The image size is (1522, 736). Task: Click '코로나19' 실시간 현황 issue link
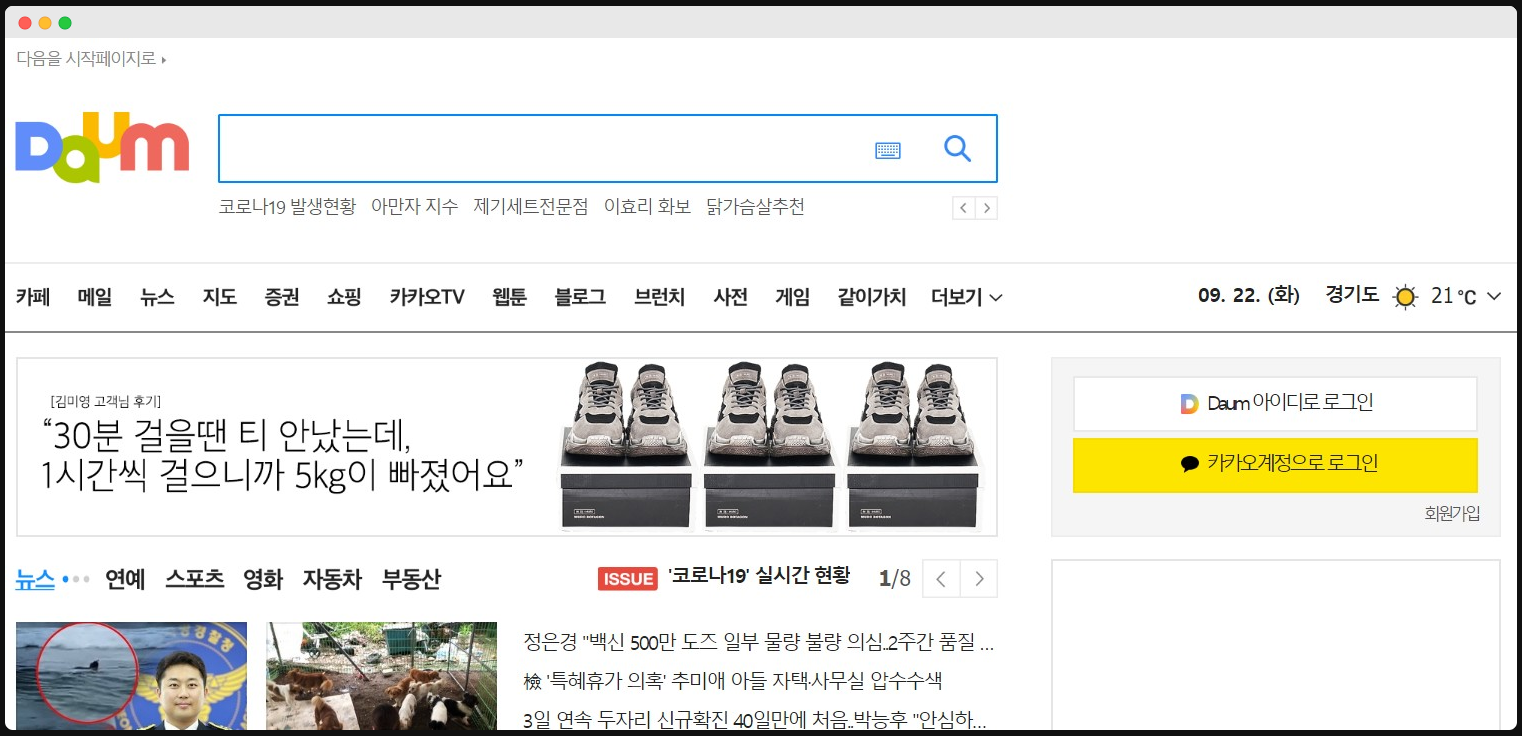click(759, 576)
